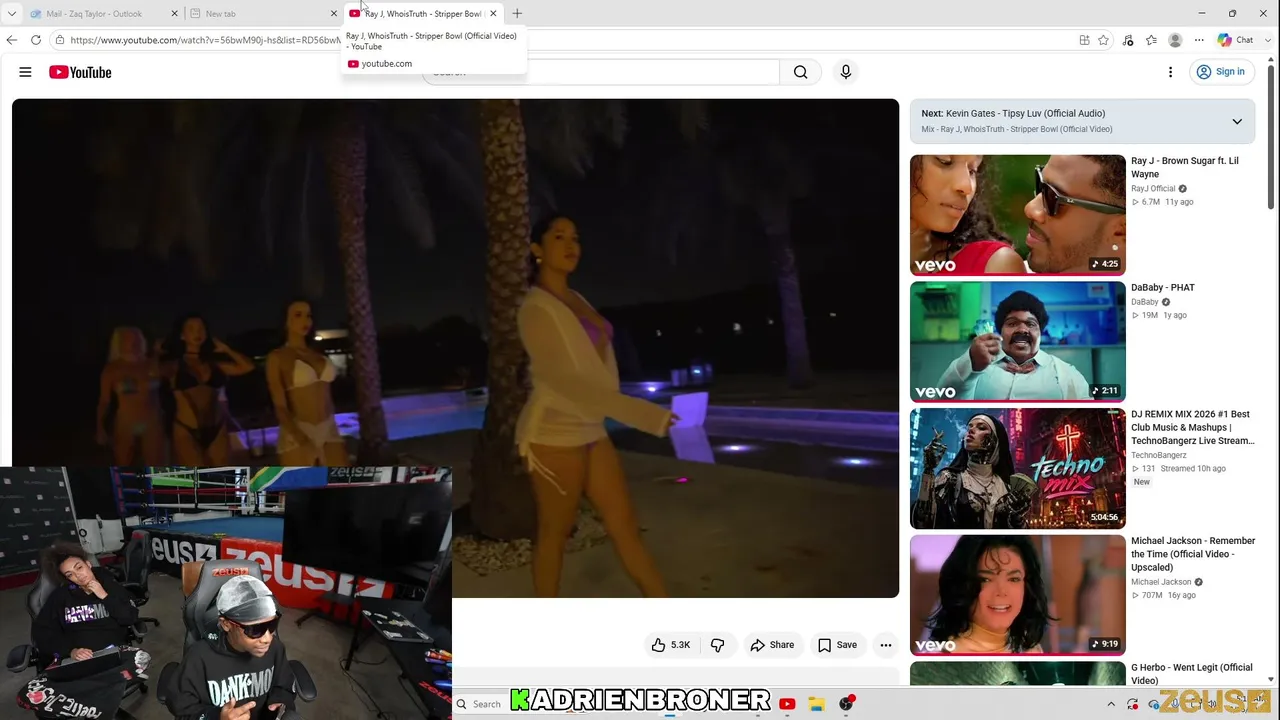The image size is (1280, 720).
Task: Open YouTube settings three-dot menu
Action: click(x=1170, y=72)
